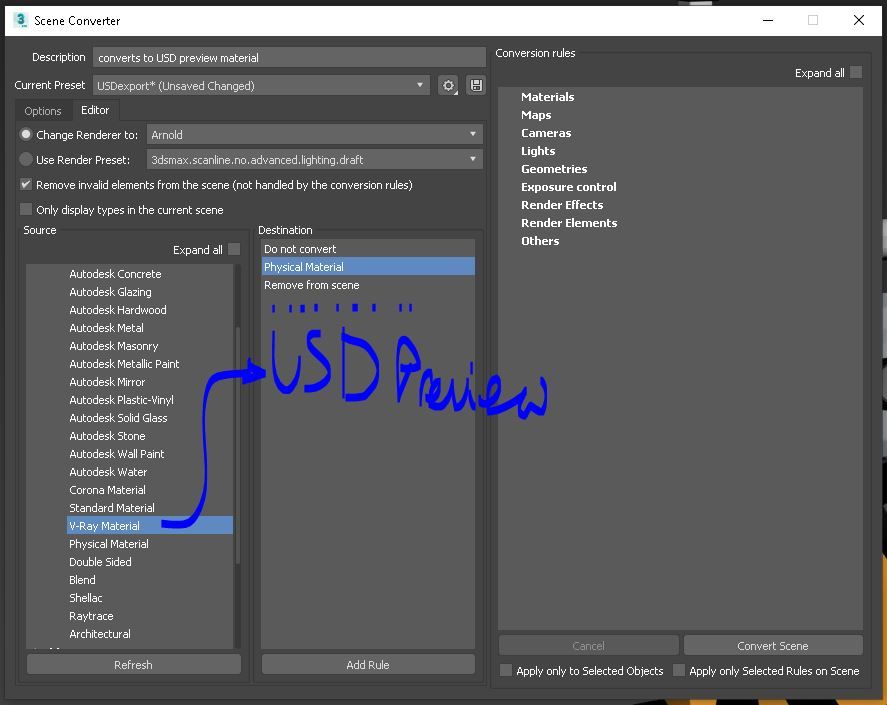
Task: Select Architectural in Source list
Action: pos(100,634)
